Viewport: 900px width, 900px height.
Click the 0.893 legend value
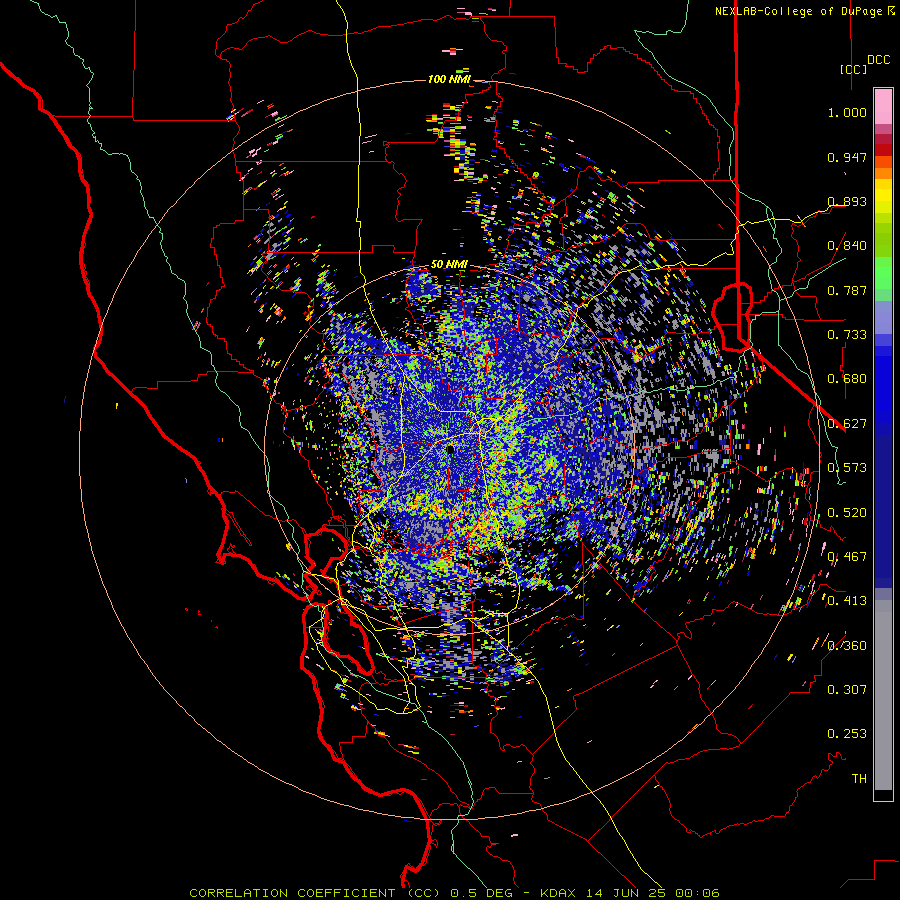pyautogui.click(x=847, y=201)
